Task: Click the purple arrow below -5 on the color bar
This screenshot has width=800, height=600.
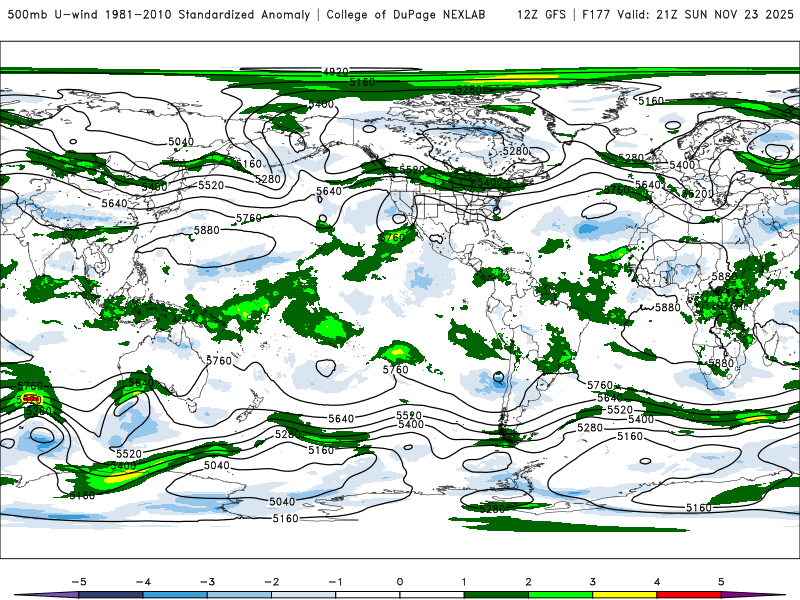Action: 48,595
